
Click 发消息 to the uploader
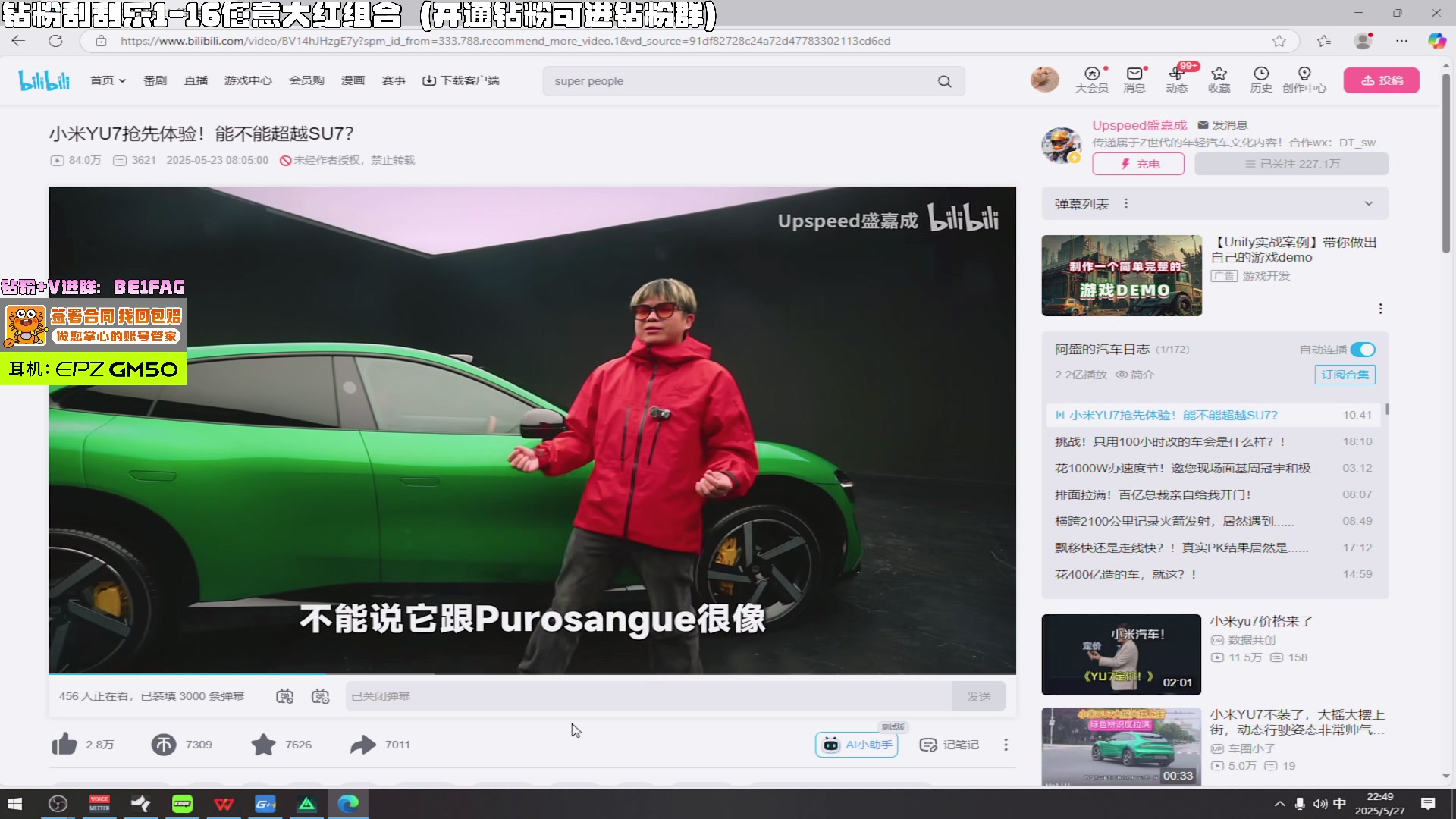pyautogui.click(x=1222, y=125)
